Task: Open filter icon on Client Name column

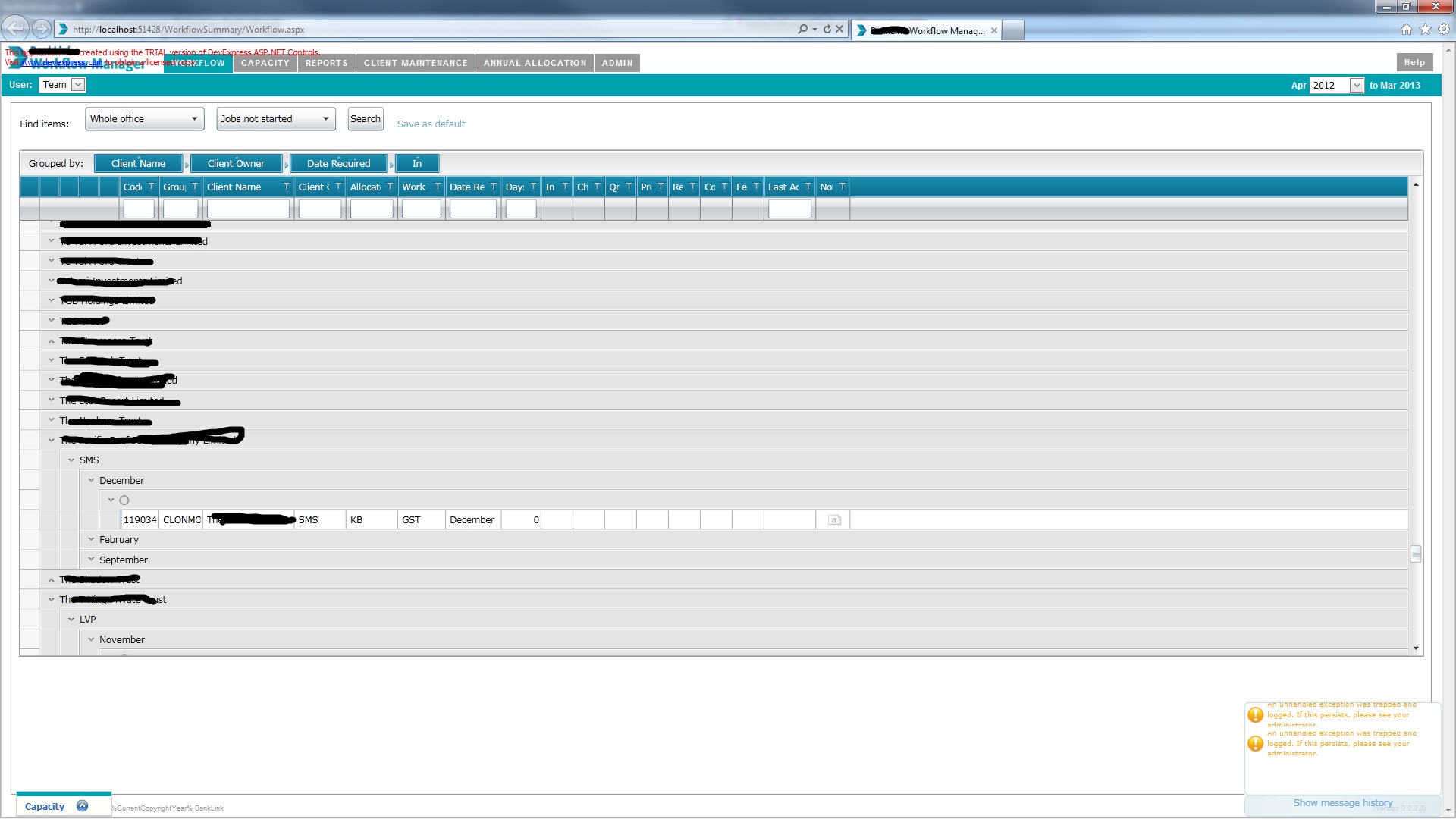Action: (x=286, y=187)
